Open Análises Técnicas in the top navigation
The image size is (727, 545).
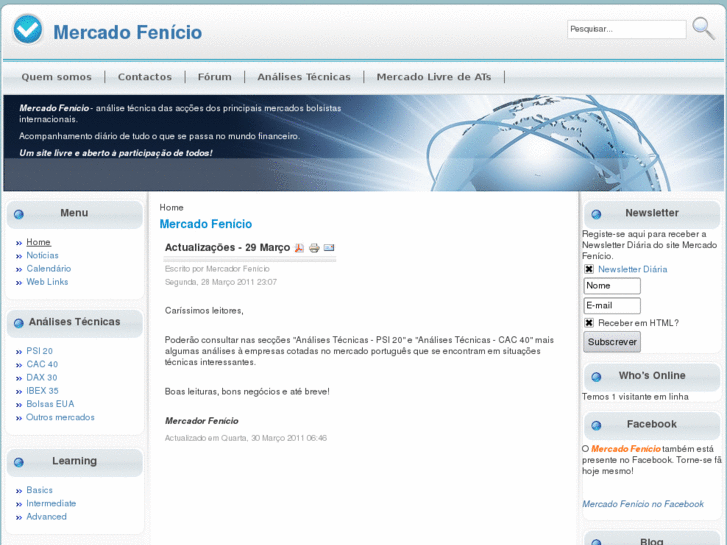(x=304, y=77)
